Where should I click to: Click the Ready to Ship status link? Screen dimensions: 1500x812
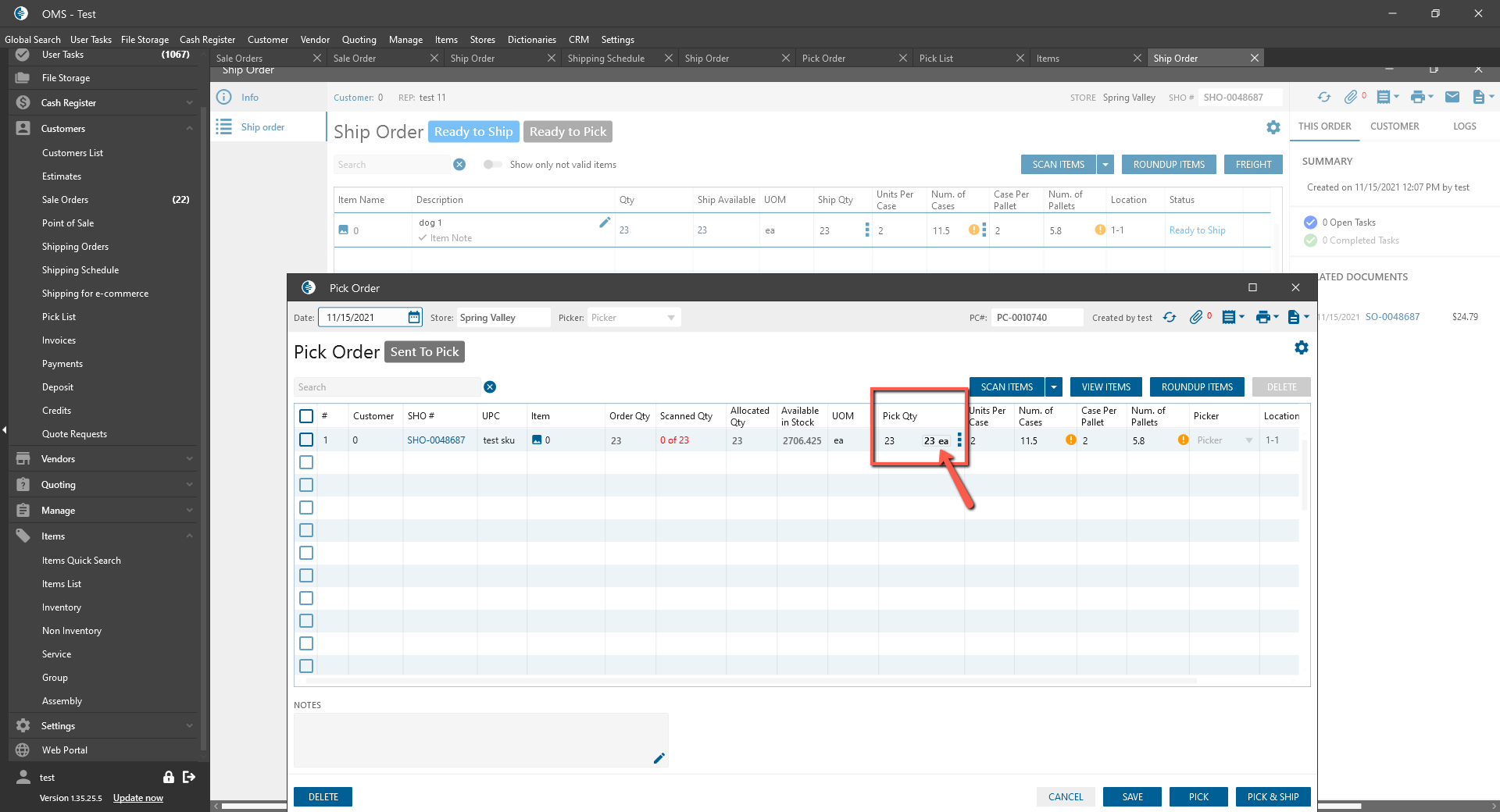1197,230
